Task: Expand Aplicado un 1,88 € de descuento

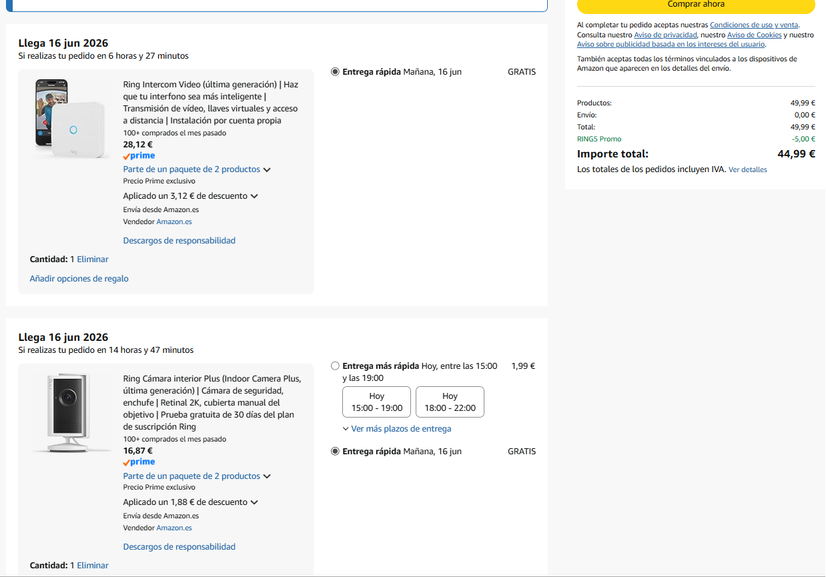Action: click(190, 502)
